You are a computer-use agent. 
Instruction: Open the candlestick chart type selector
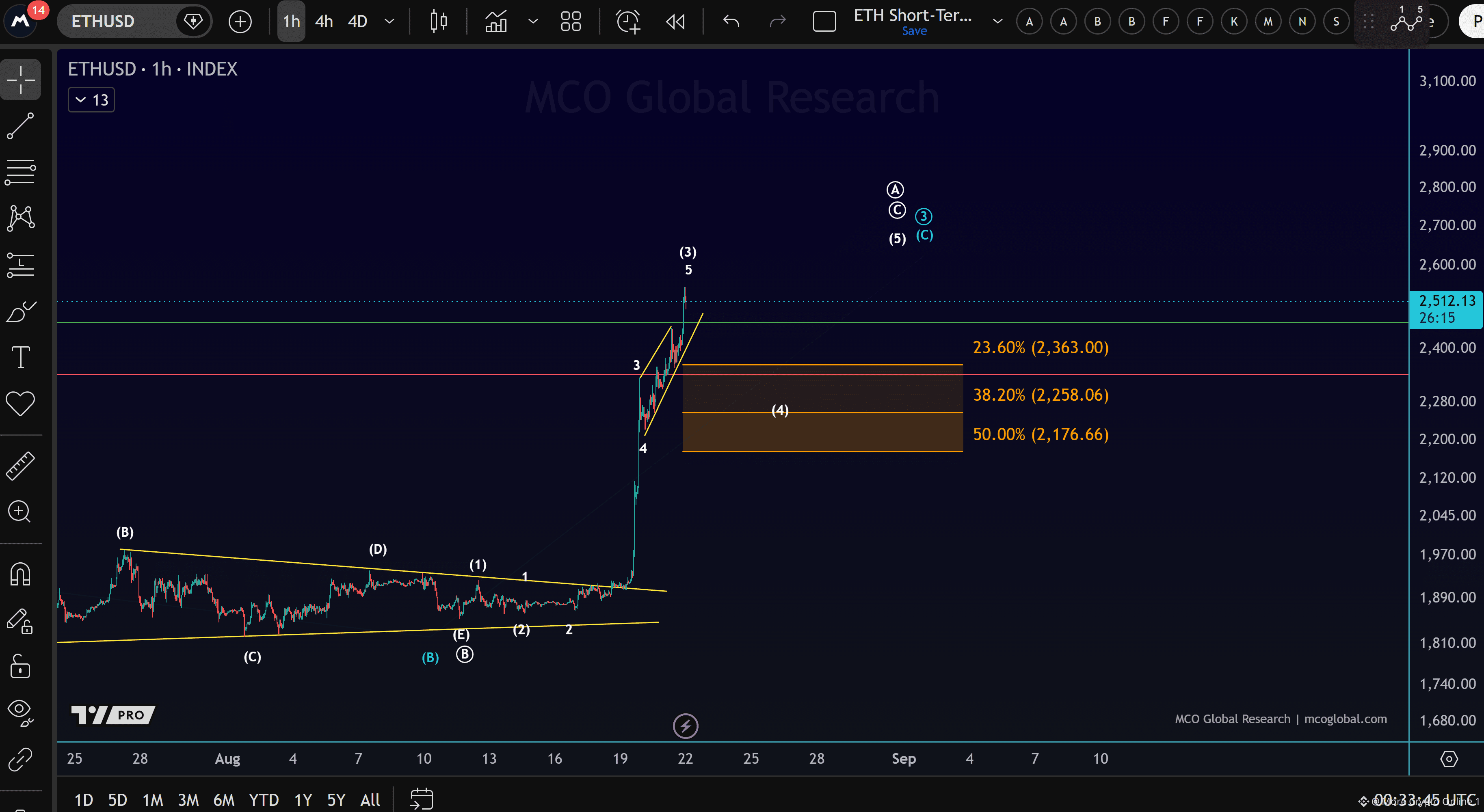tap(438, 22)
